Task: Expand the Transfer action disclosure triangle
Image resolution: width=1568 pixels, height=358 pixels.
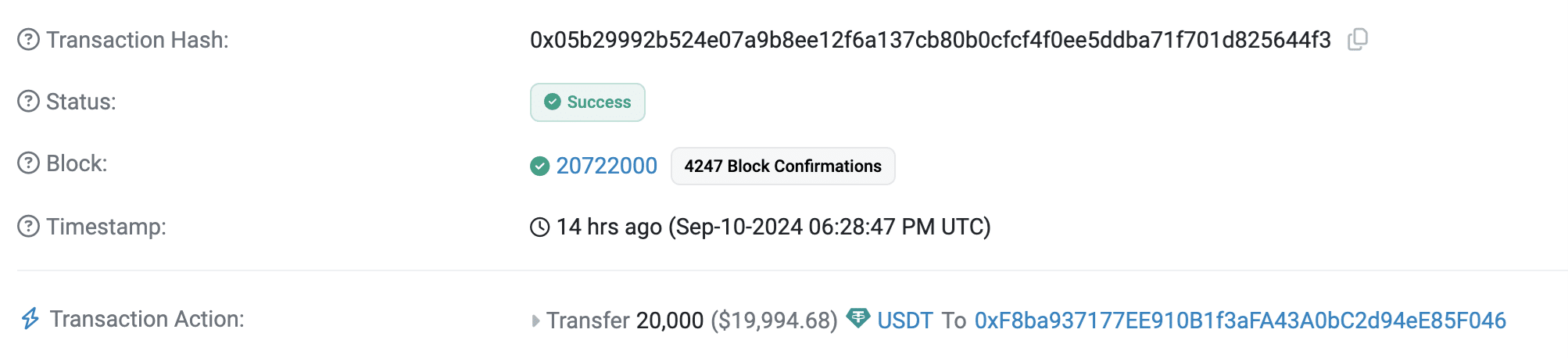Action: [535, 320]
